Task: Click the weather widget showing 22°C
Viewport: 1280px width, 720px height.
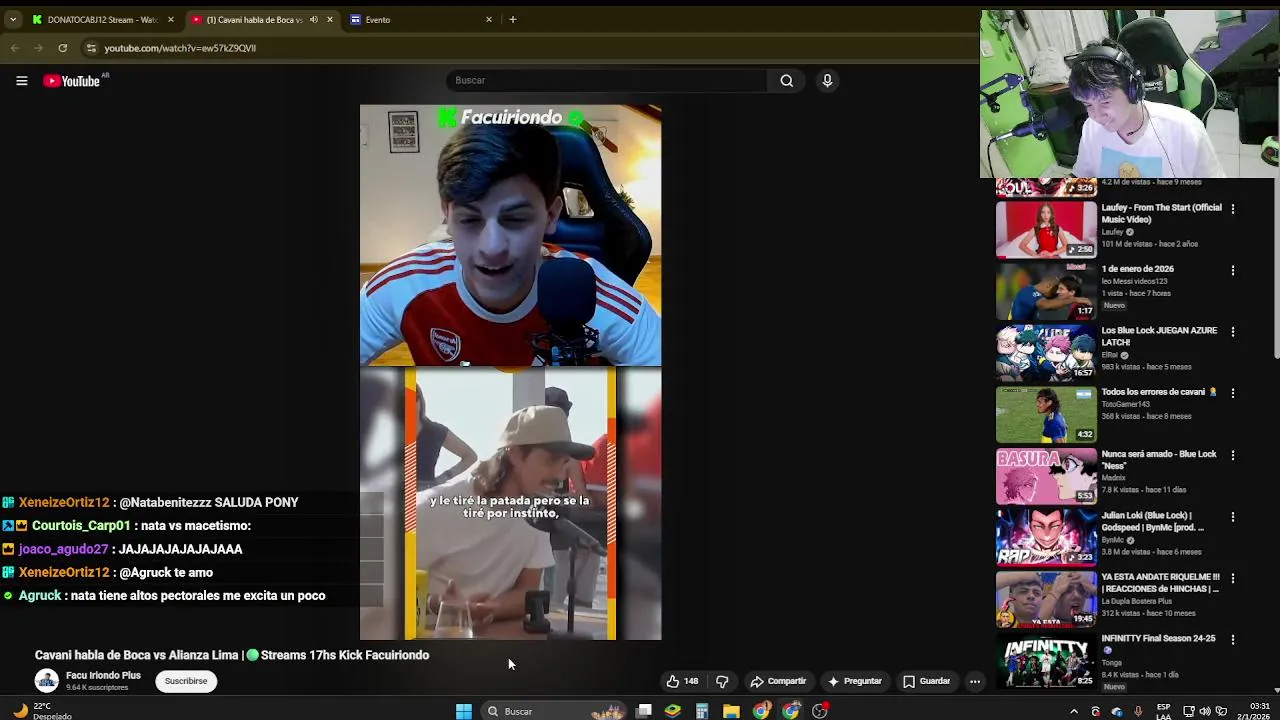Action: point(42,711)
